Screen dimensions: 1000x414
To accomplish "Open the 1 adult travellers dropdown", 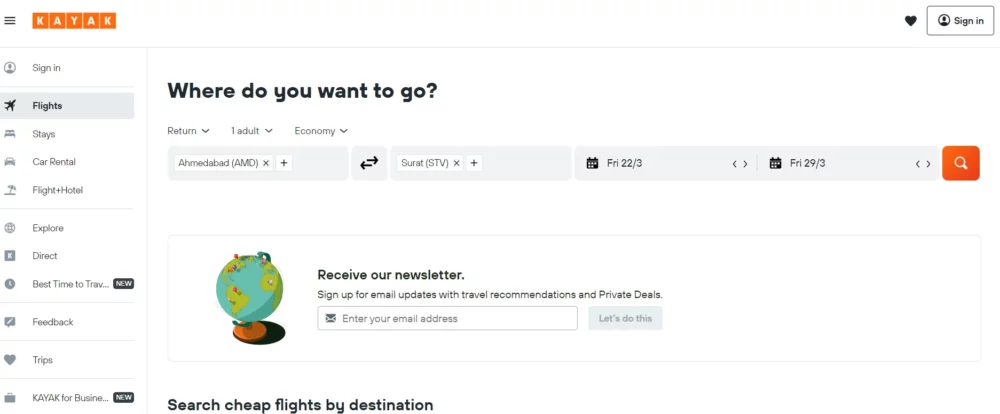I will click(252, 131).
